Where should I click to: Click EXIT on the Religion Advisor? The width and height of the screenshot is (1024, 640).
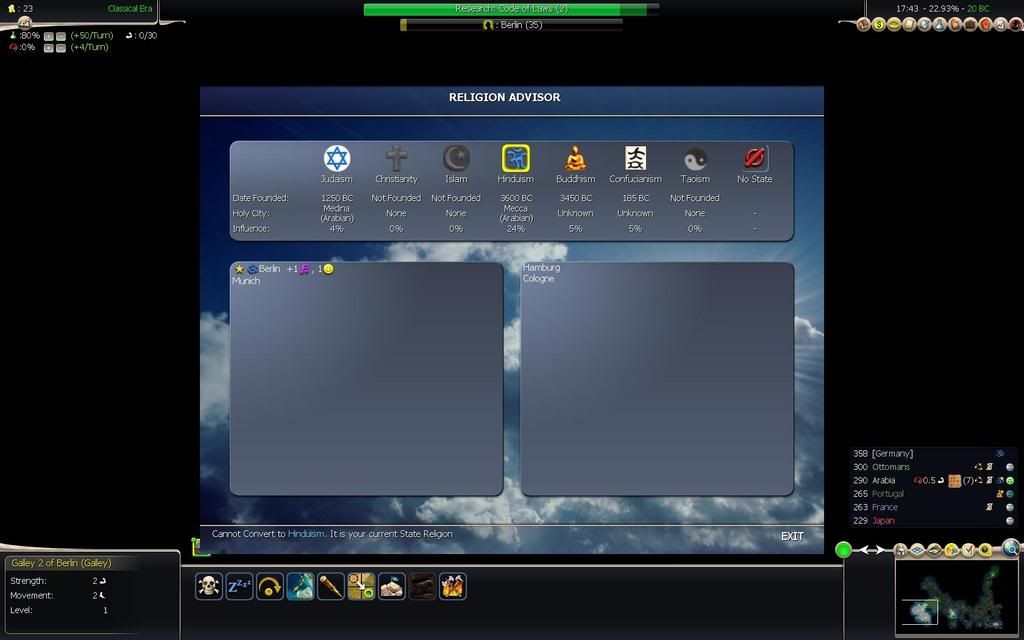[792, 536]
